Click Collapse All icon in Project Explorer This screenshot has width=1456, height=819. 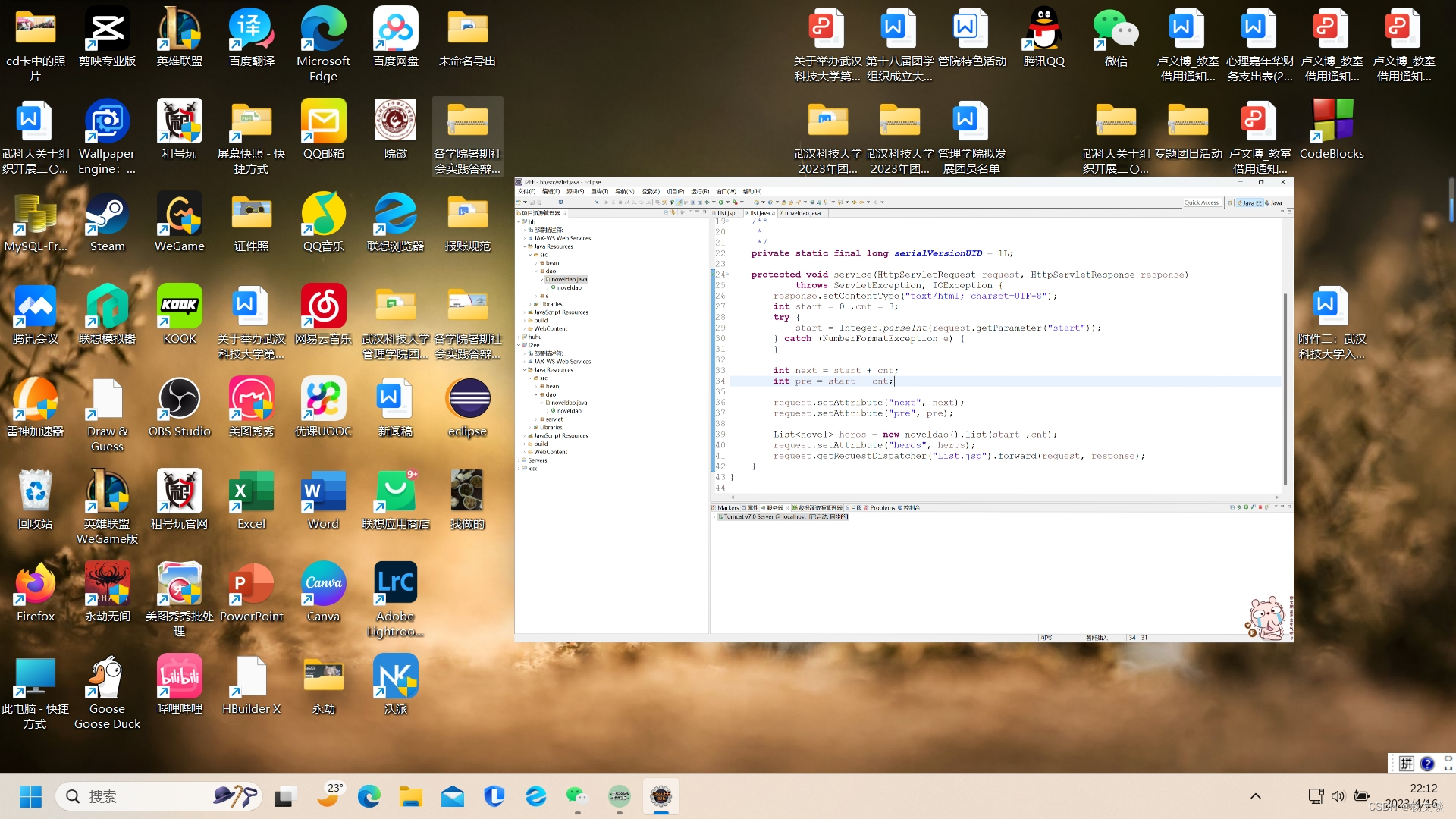(666, 212)
